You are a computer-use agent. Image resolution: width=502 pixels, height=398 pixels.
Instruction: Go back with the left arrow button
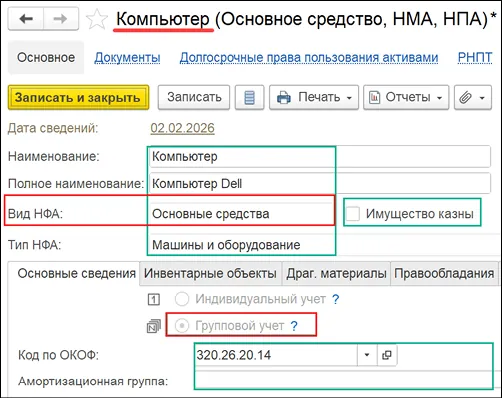tap(26, 19)
